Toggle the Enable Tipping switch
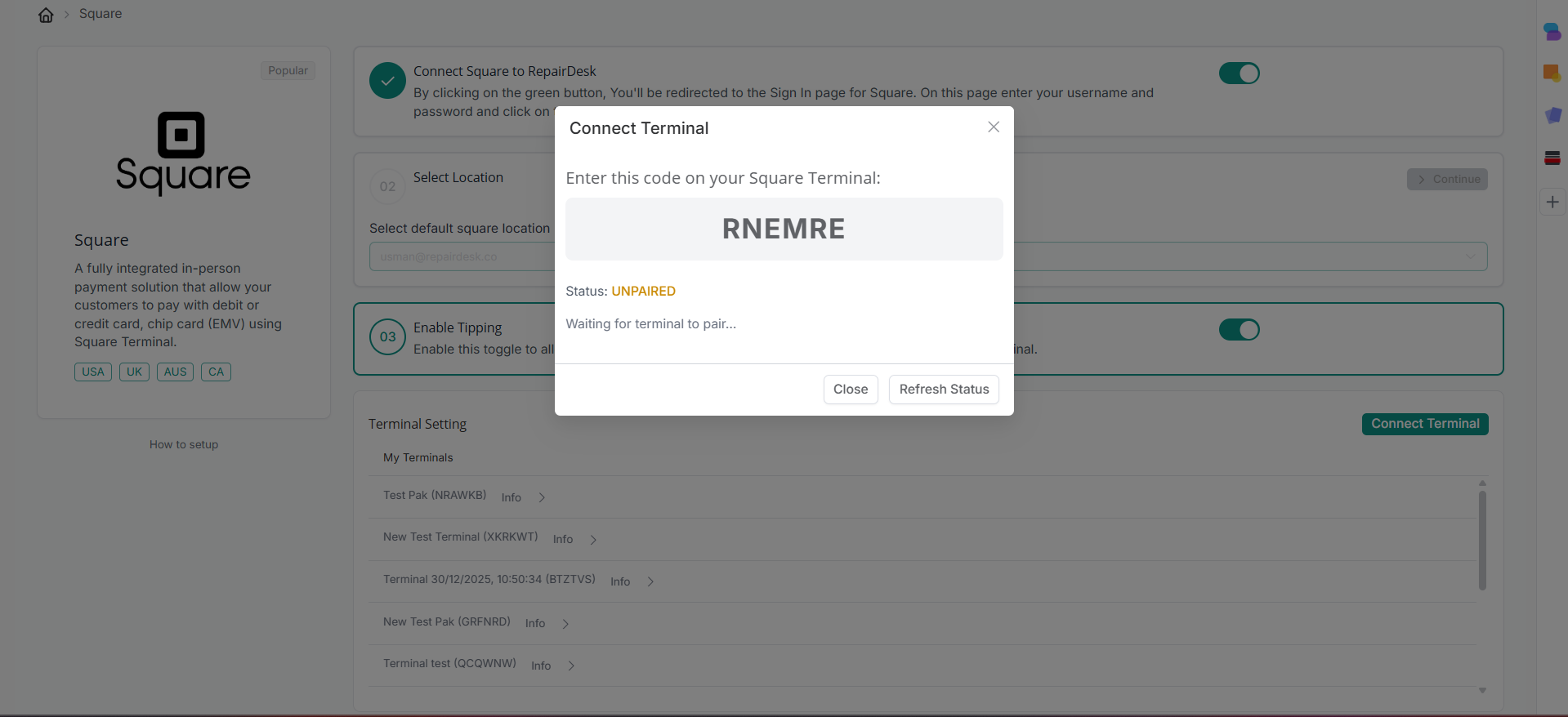 coord(1239,330)
